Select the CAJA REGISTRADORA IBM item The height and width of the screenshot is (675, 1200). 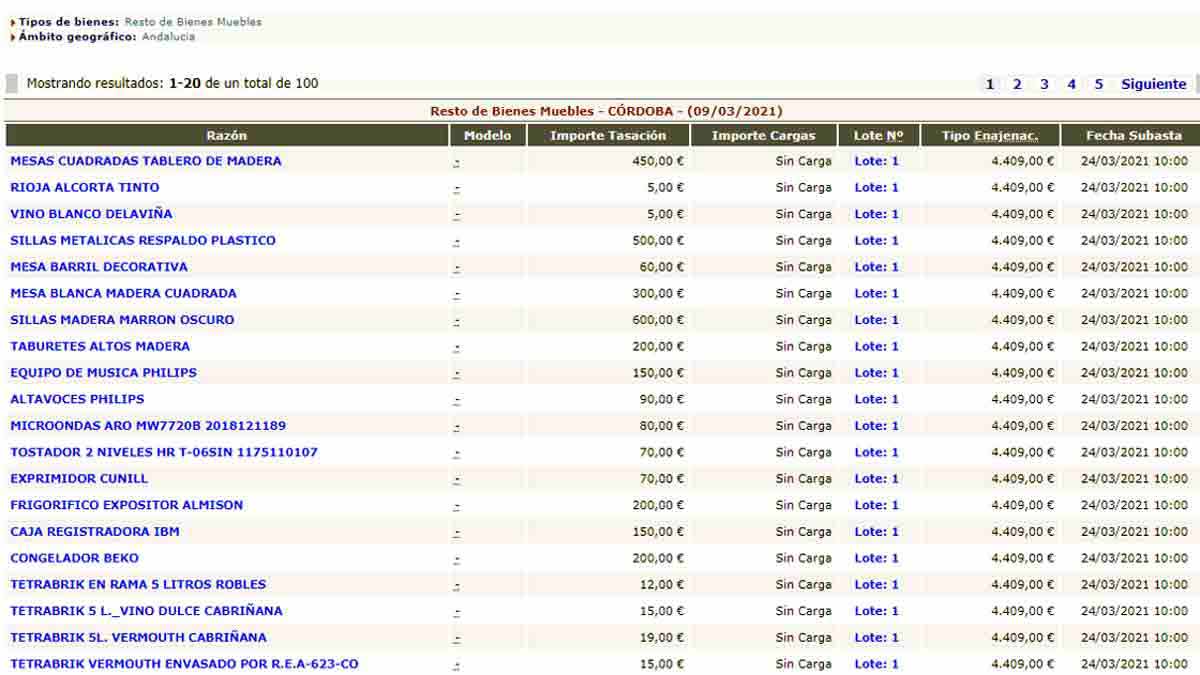tap(94, 531)
